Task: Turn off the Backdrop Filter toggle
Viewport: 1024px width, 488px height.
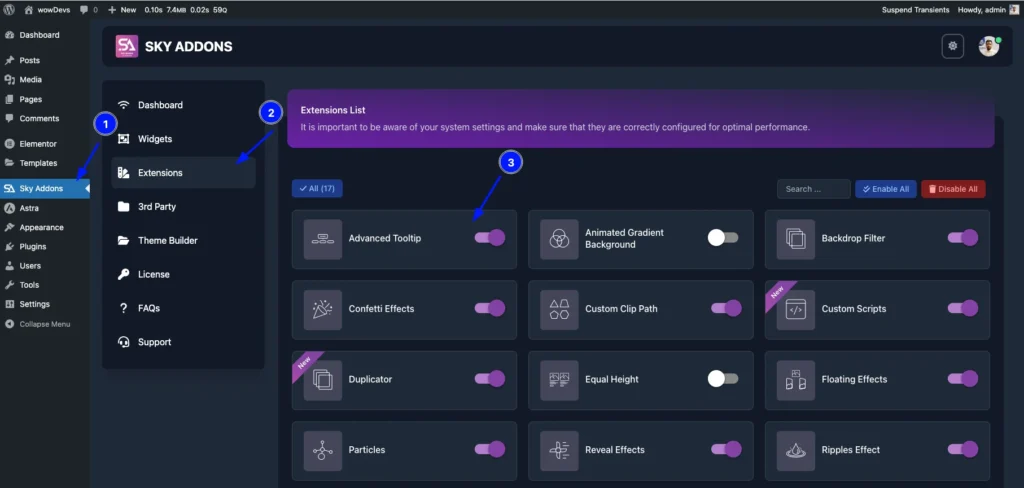Action: coord(963,238)
